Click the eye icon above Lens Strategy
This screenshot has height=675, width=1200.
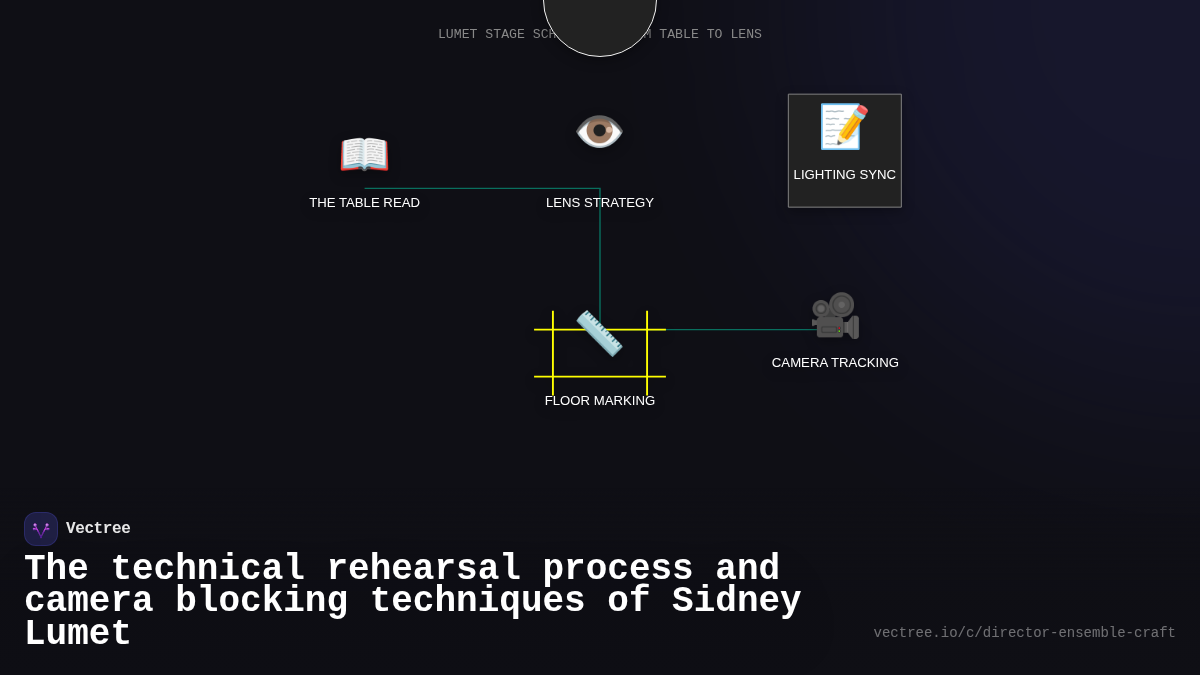click(x=600, y=131)
